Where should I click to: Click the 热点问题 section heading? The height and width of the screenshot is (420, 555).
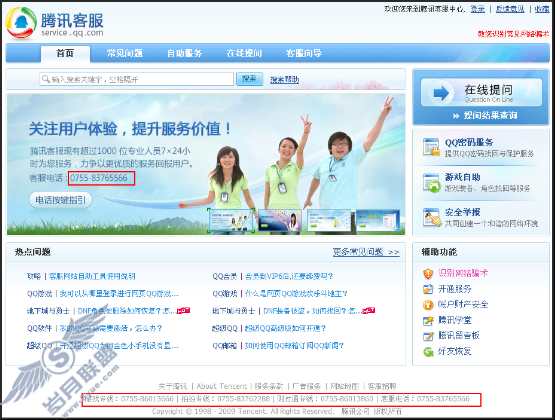click(x=33, y=252)
